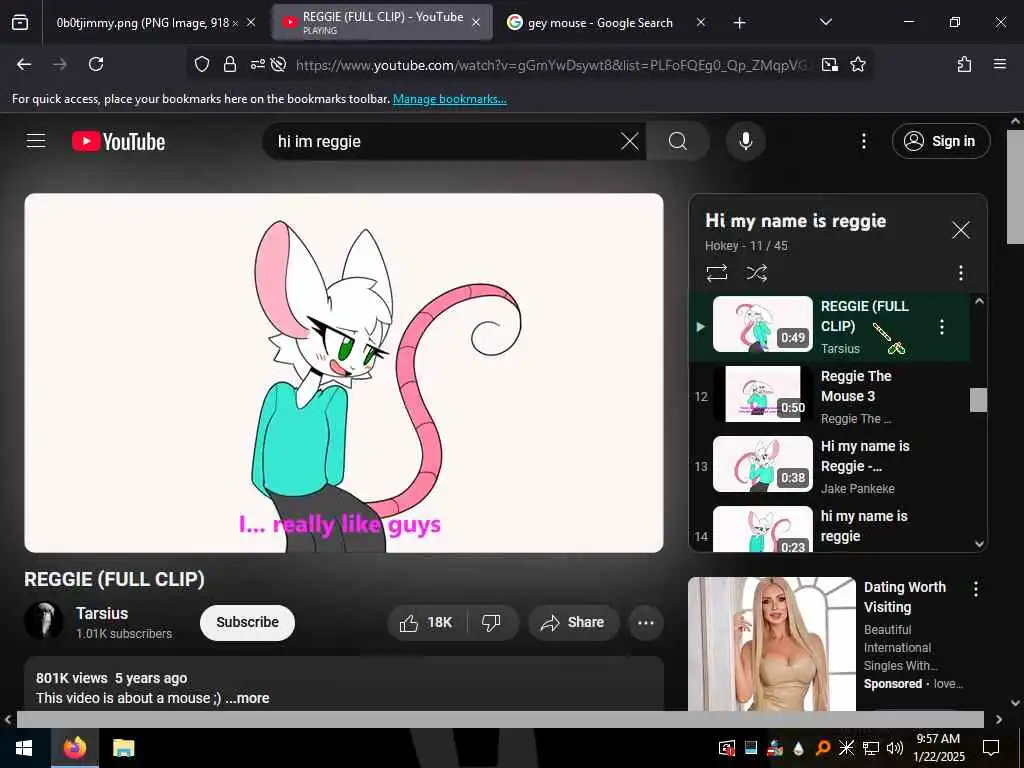Expand the list all tabs dropdown
The height and width of the screenshot is (768, 1024).
(x=825, y=22)
